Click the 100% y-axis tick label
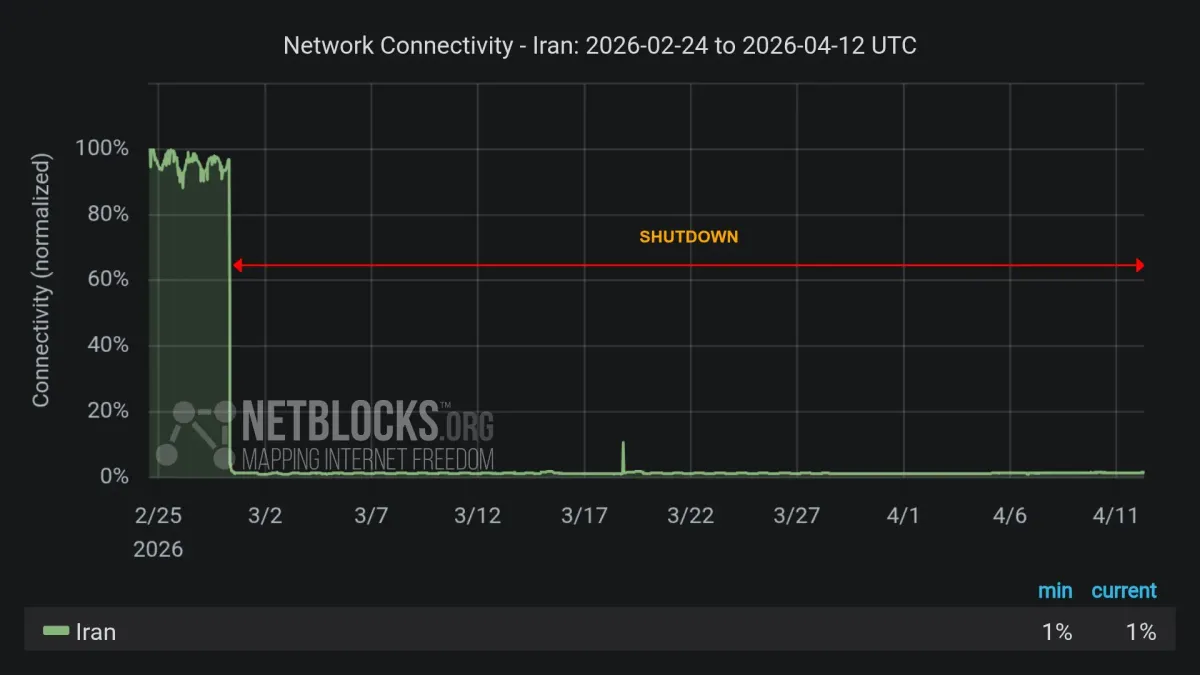The image size is (1200, 675). click(x=101, y=148)
